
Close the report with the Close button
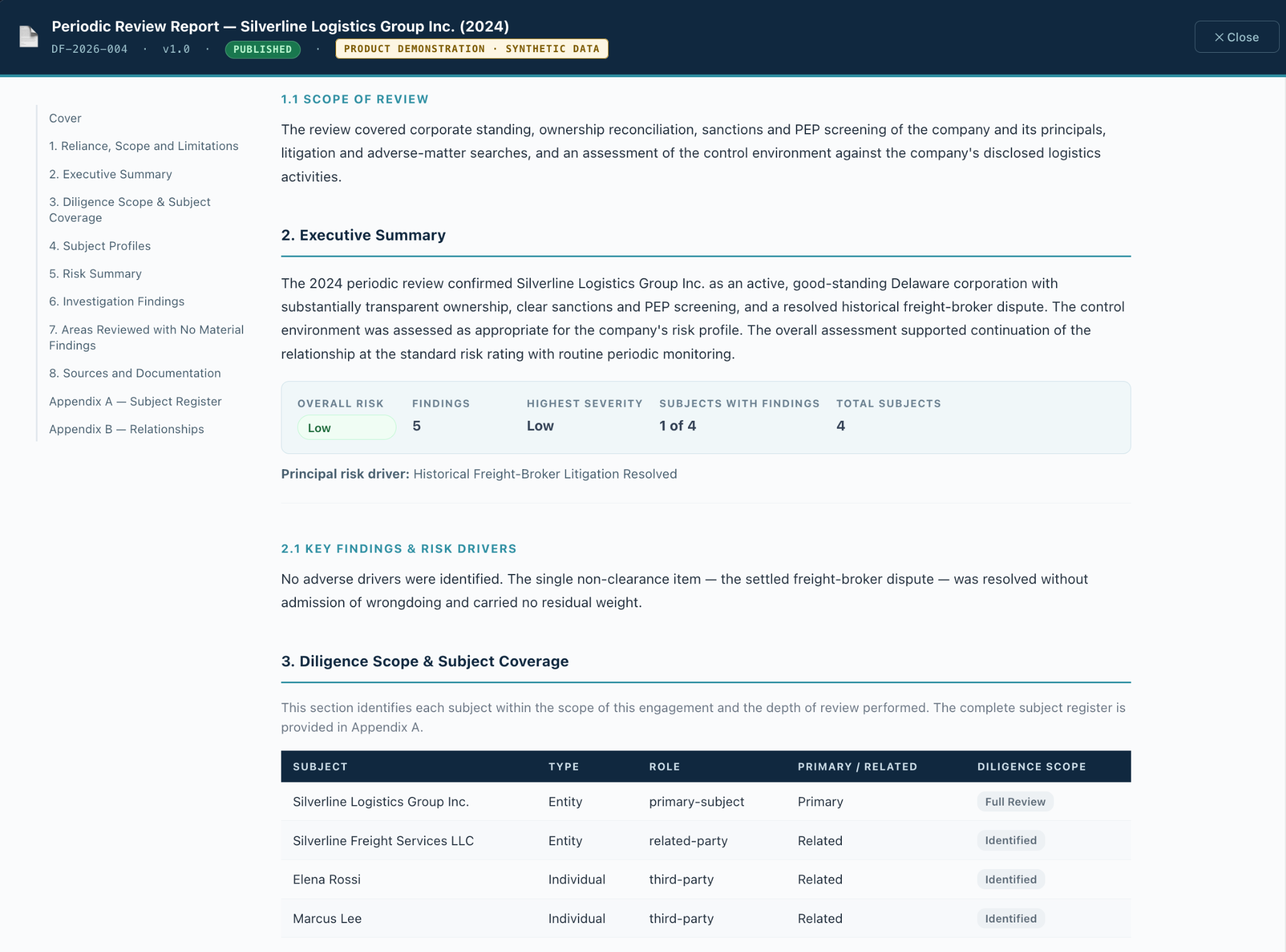coord(1236,37)
